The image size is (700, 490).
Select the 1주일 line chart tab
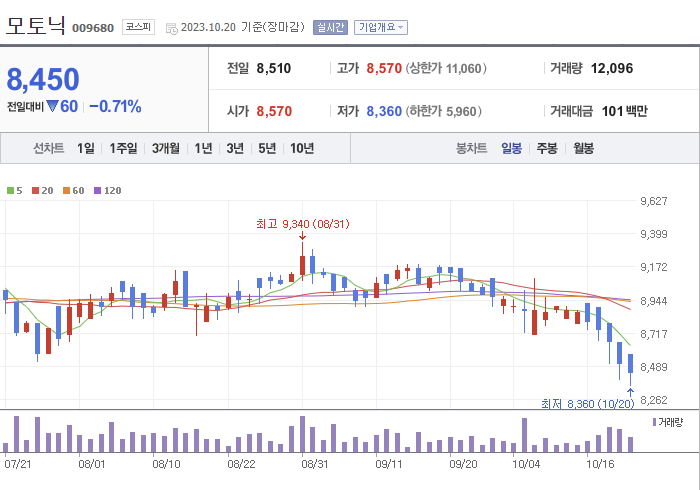pyautogui.click(x=123, y=148)
